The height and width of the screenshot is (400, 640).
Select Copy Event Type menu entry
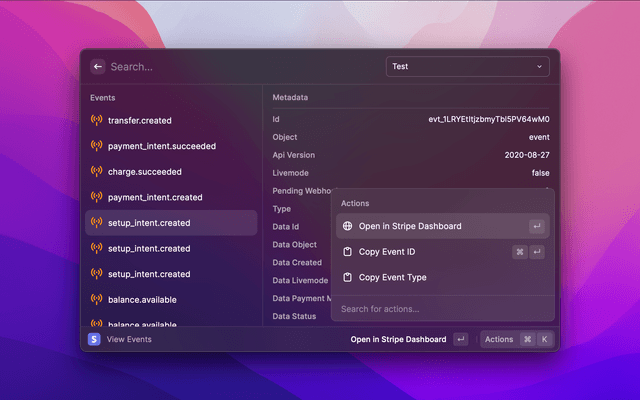tap(392, 277)
